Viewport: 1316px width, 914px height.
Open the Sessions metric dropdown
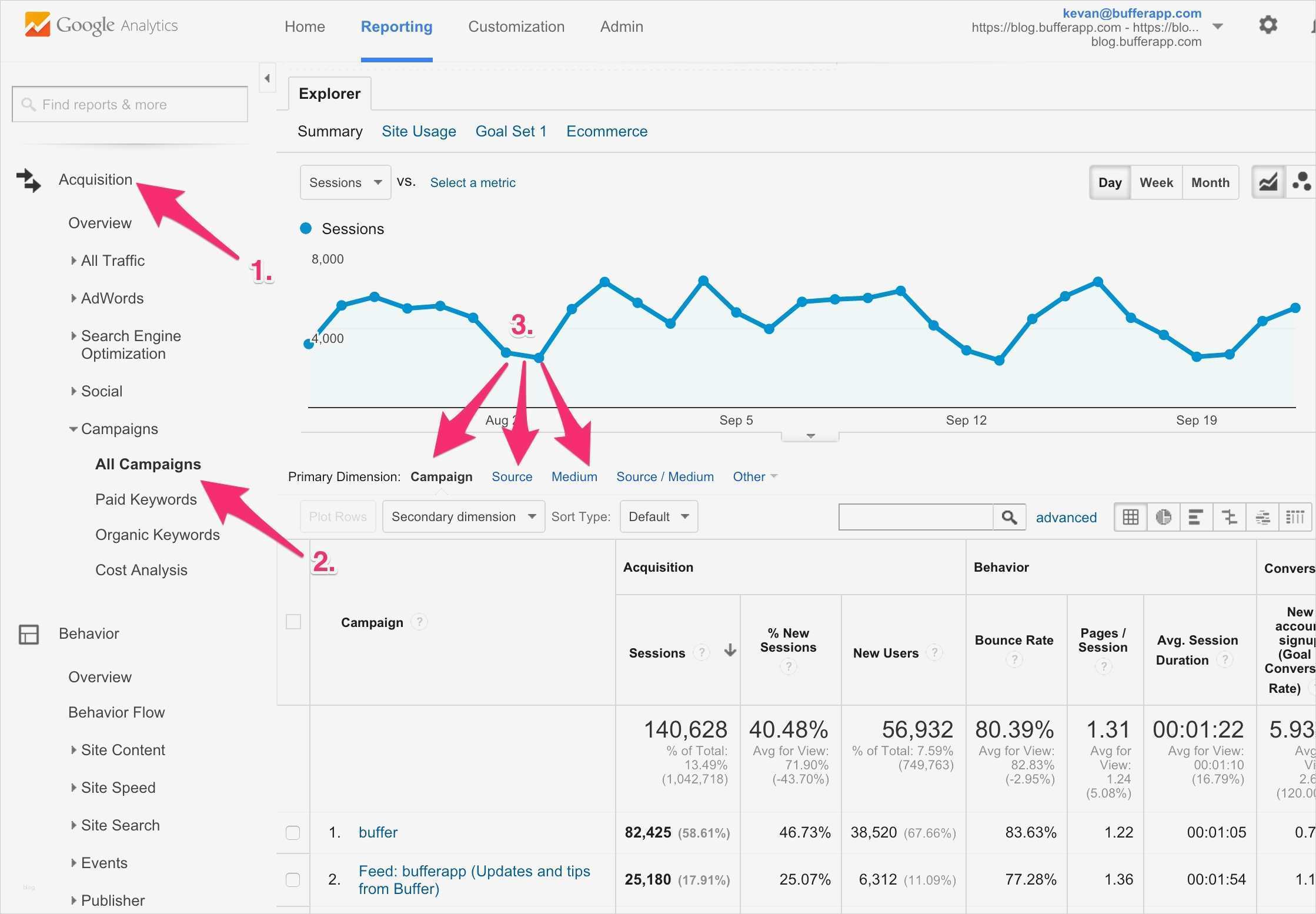pos(345,182)
